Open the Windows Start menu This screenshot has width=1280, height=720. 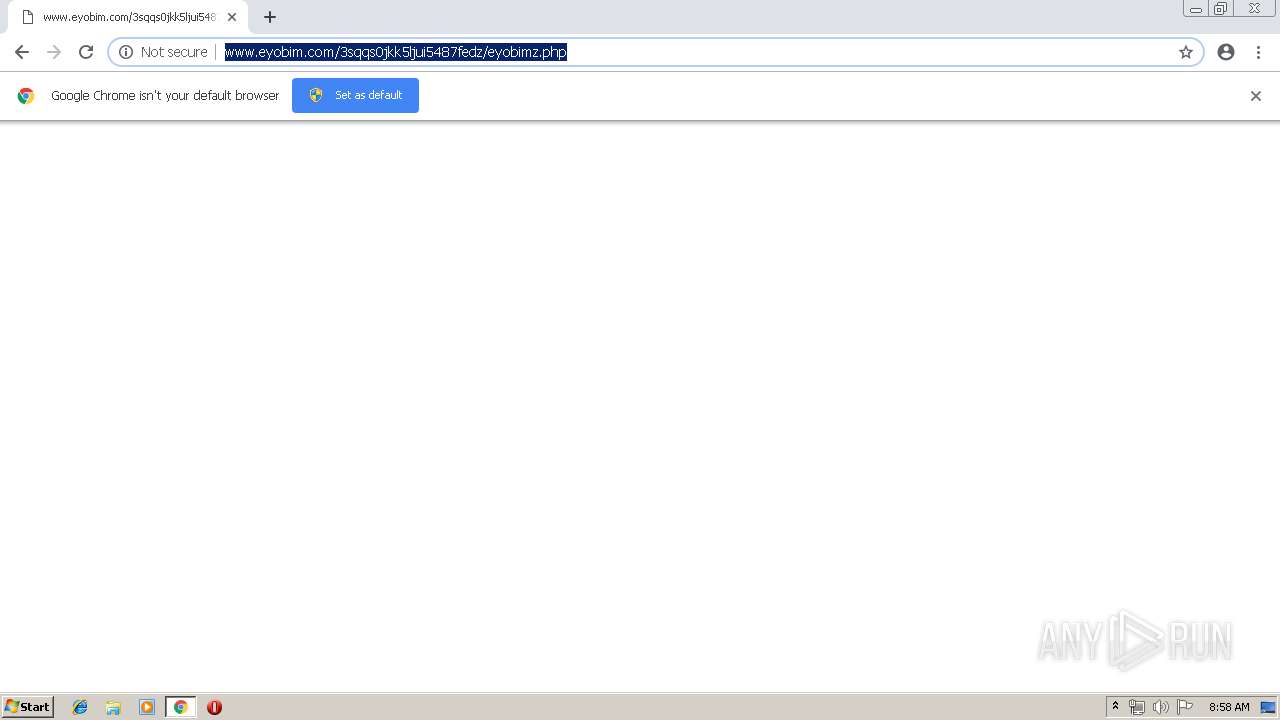(x=28, y=707)
